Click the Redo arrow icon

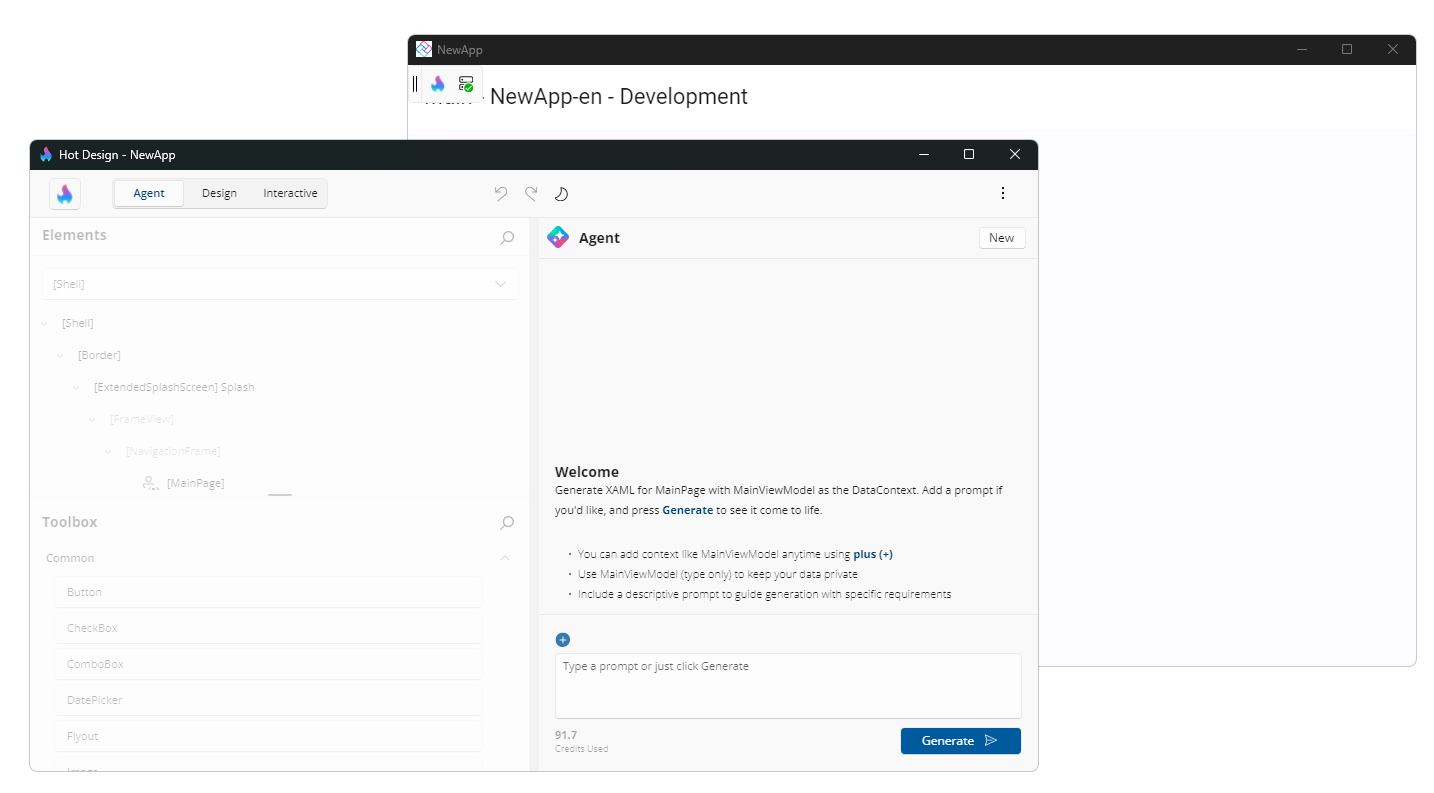tap(531, 194)
